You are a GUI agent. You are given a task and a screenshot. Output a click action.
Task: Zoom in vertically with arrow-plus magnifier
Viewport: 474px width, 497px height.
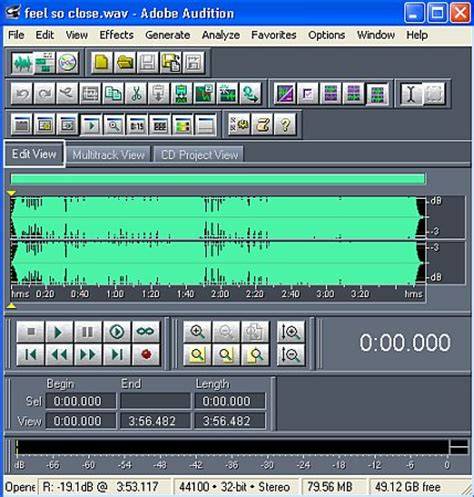coord(291,332)
